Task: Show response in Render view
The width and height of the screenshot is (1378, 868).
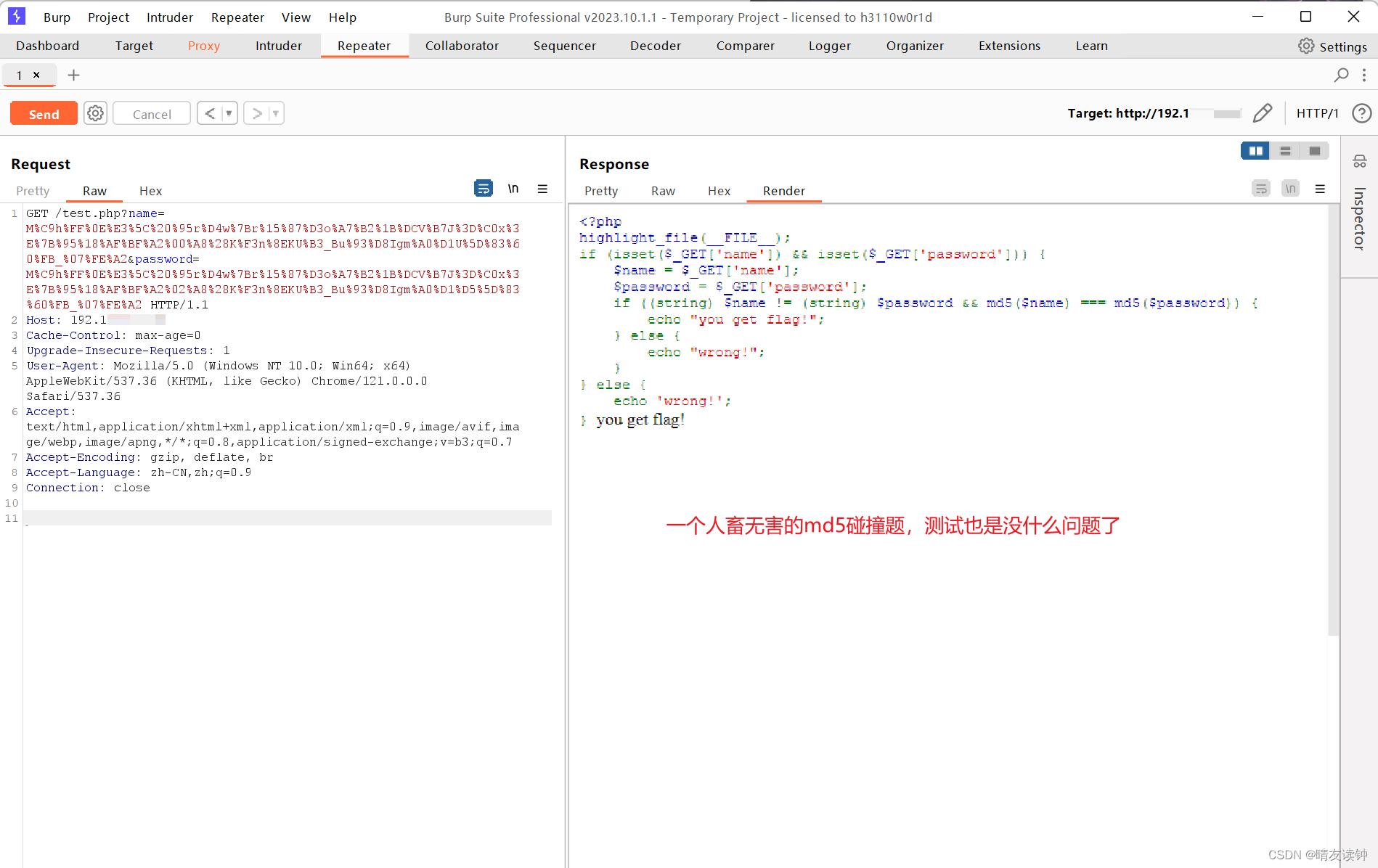Action: tap(784, 191)
